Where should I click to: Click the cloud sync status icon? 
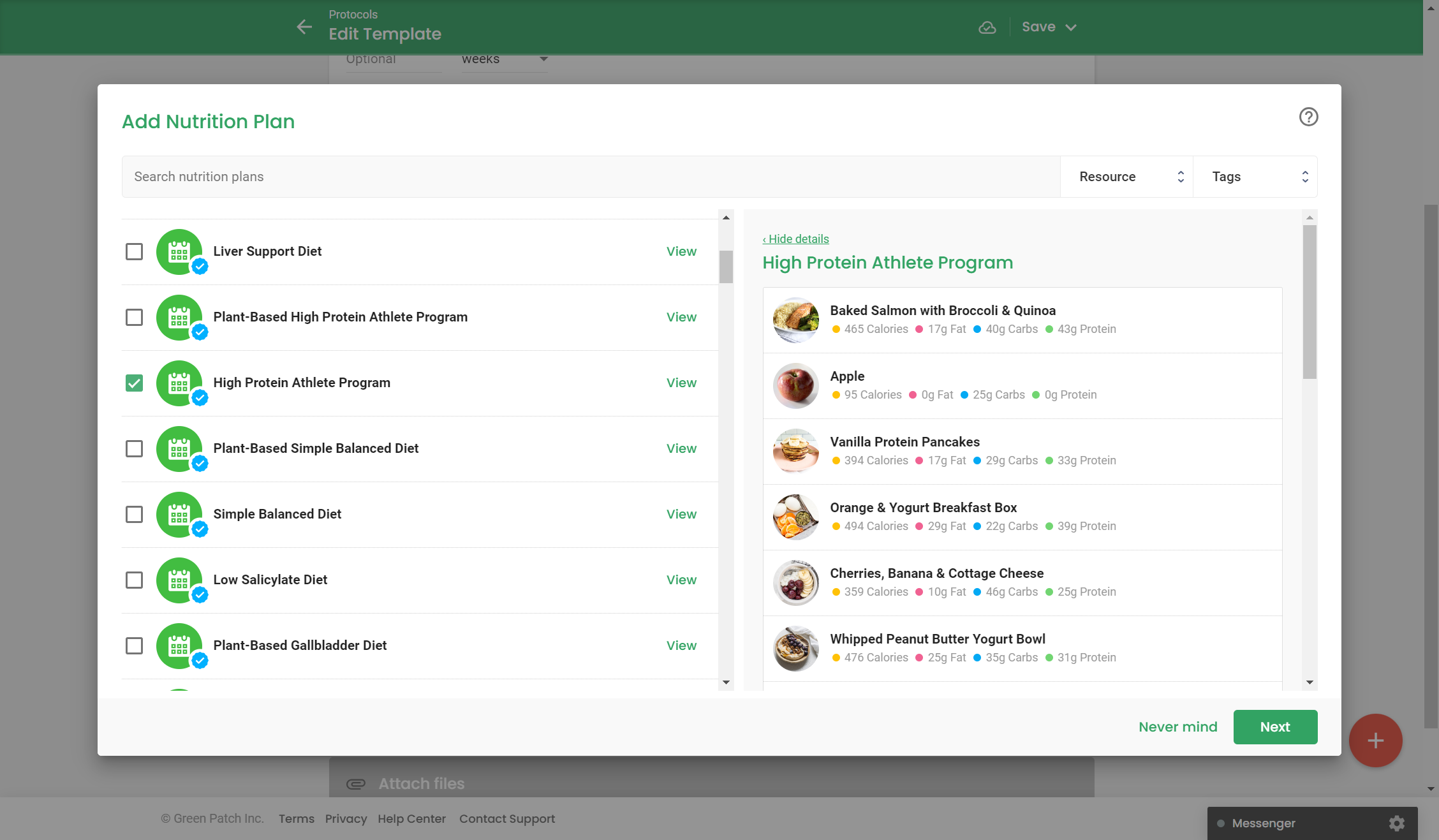(x=987, y=27)
